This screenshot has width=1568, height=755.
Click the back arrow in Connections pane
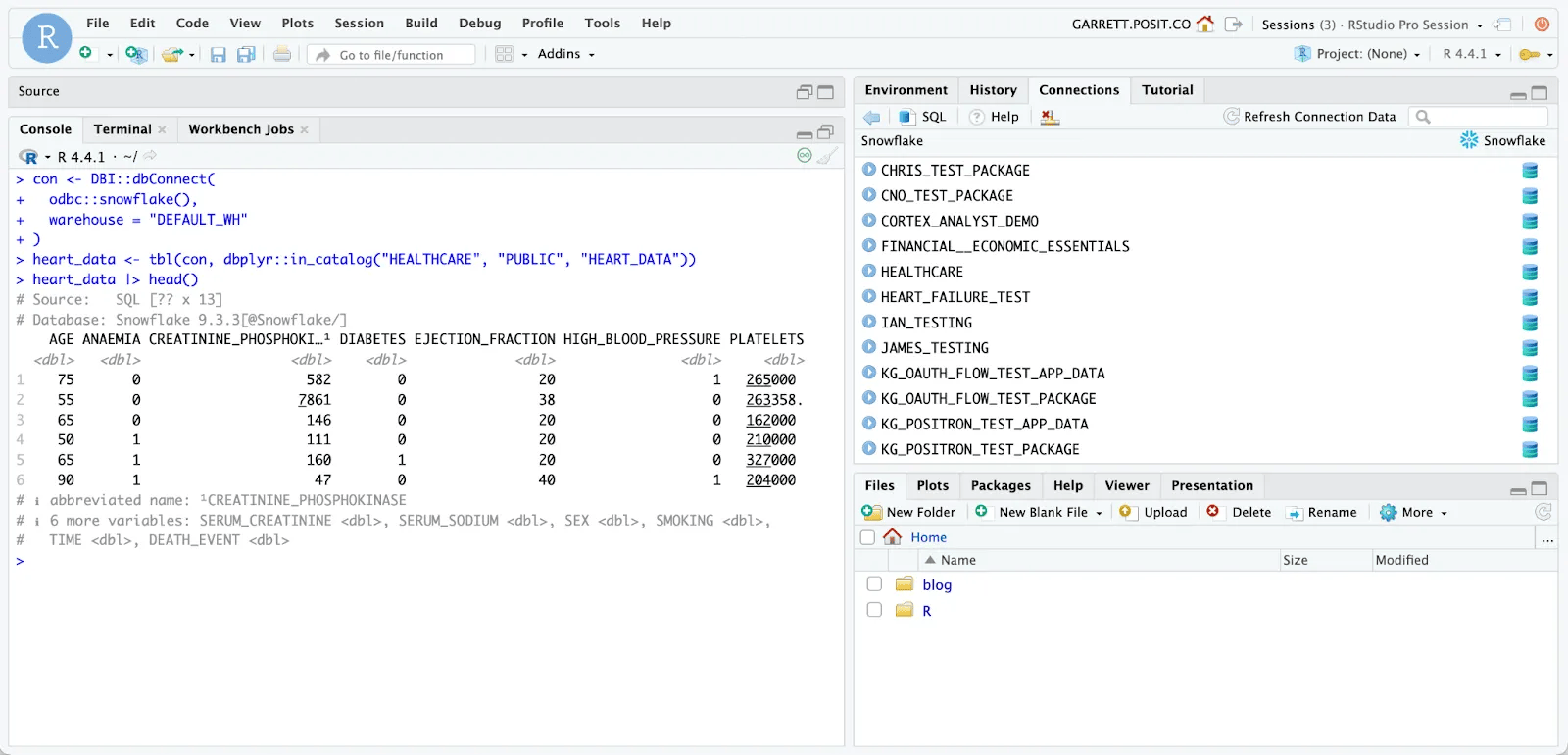pos(871,117)
